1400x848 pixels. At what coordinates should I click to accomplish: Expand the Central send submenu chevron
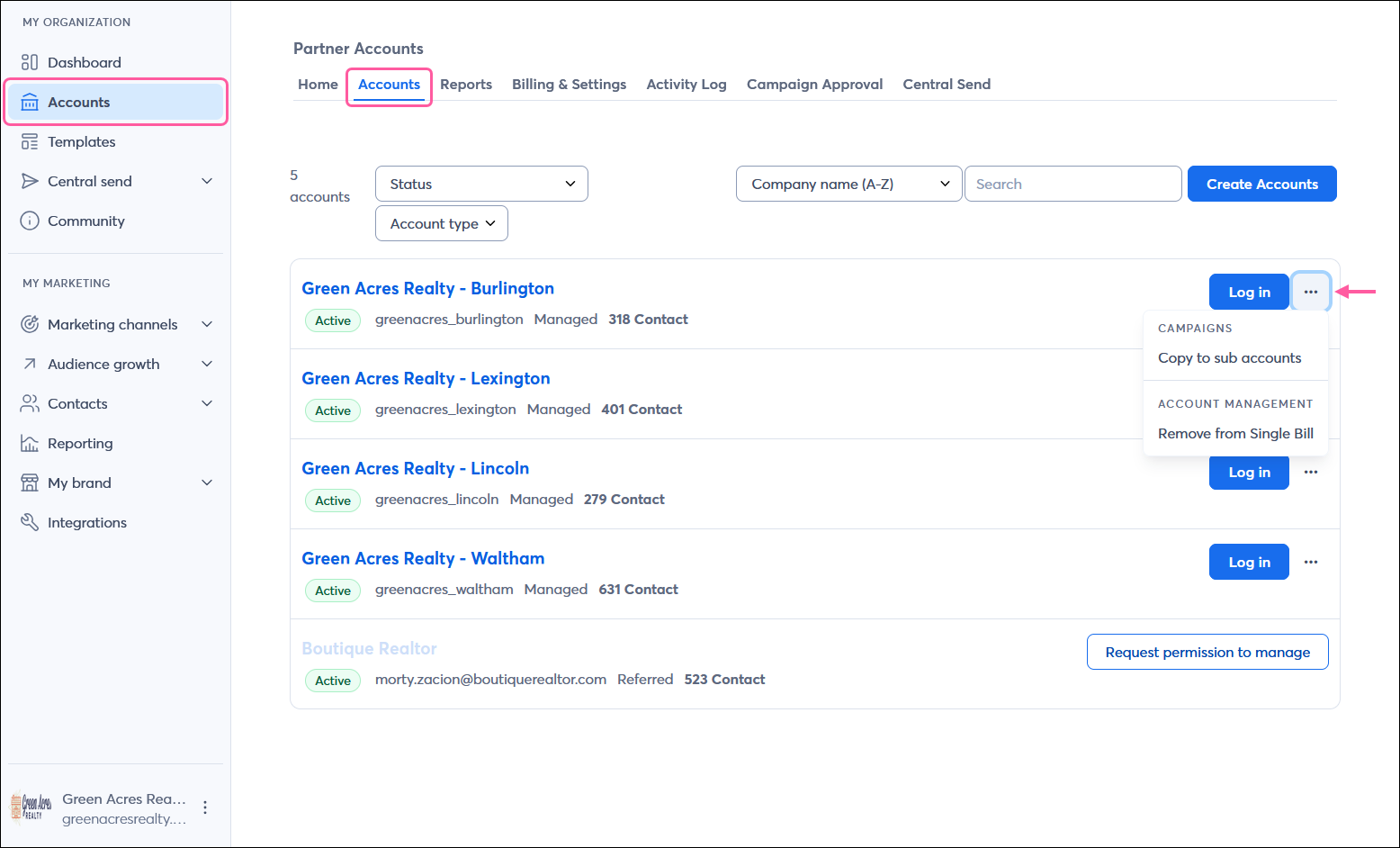pyautogui.click(x=207, y=181)
